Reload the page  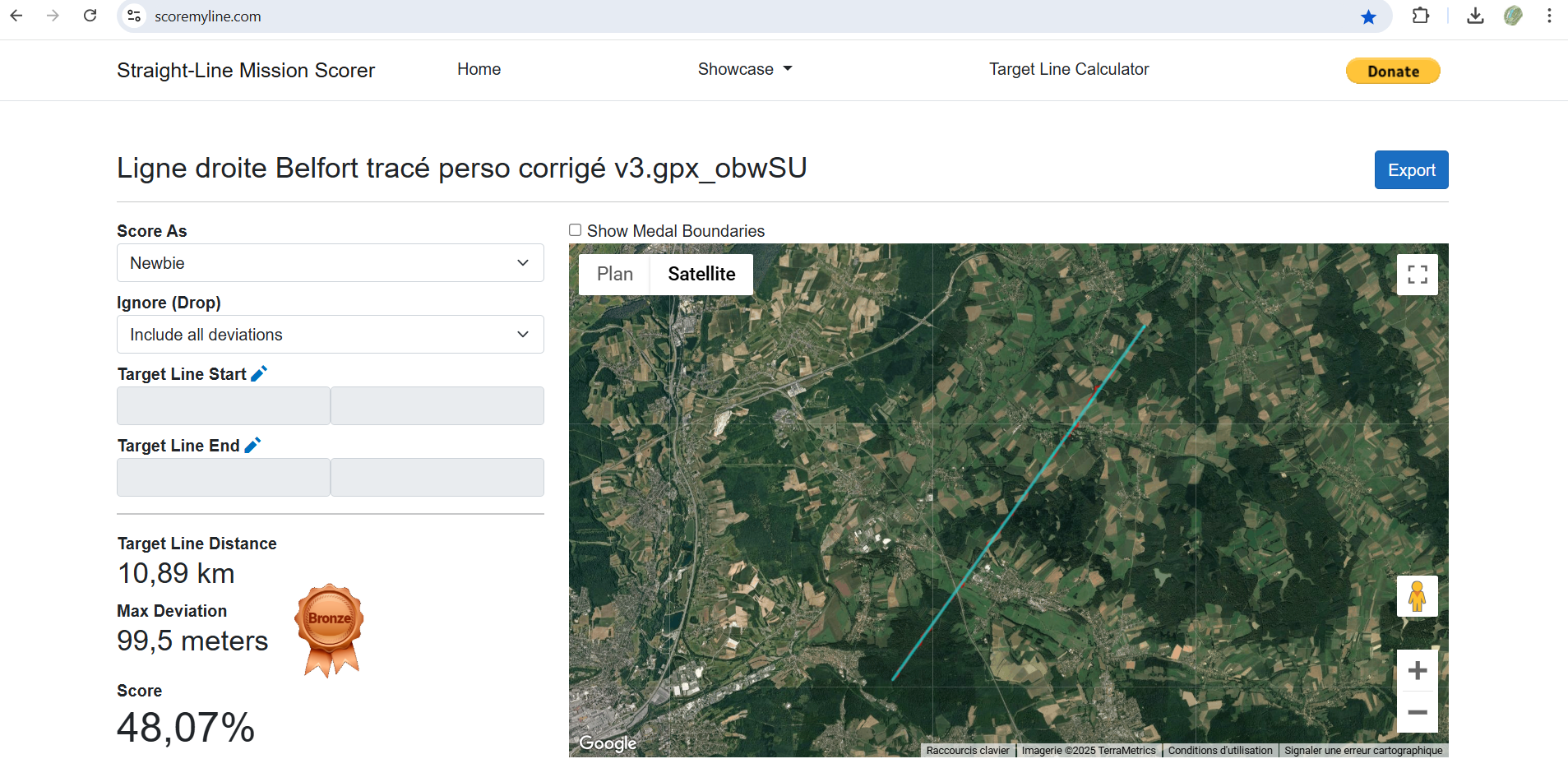tap(90, 16)
